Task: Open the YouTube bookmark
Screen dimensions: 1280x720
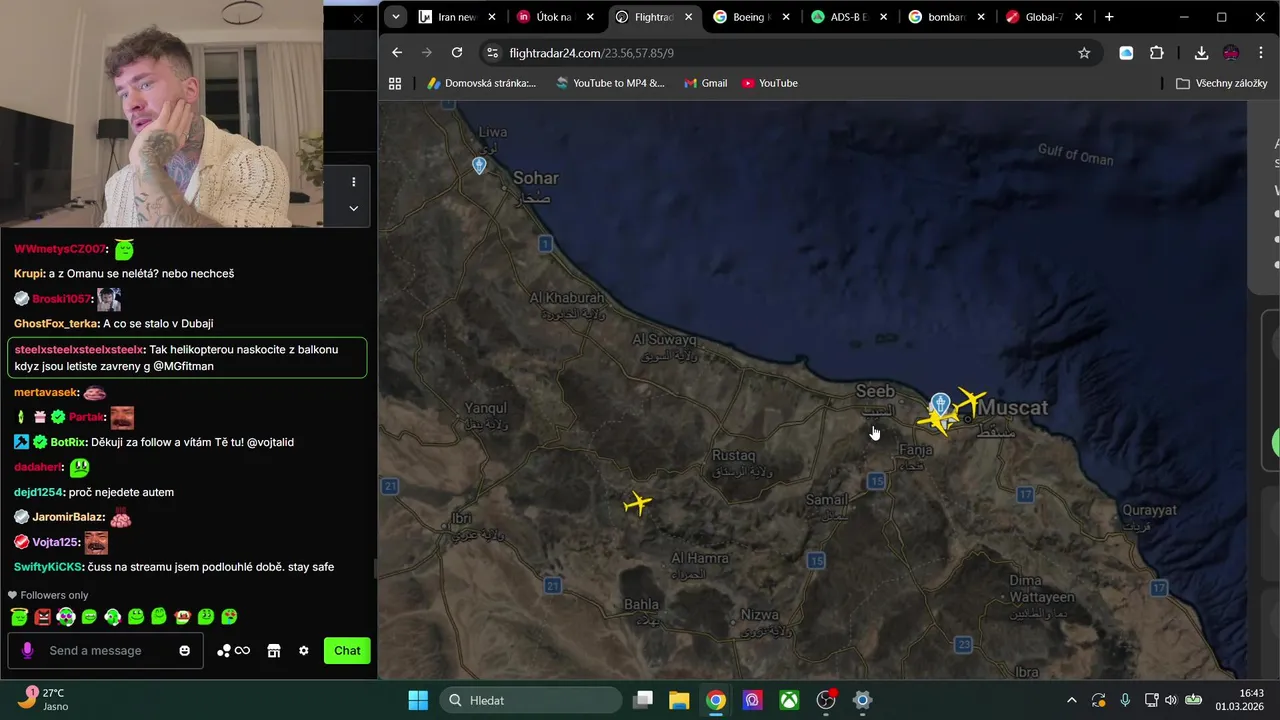Action: coord(769,83)
